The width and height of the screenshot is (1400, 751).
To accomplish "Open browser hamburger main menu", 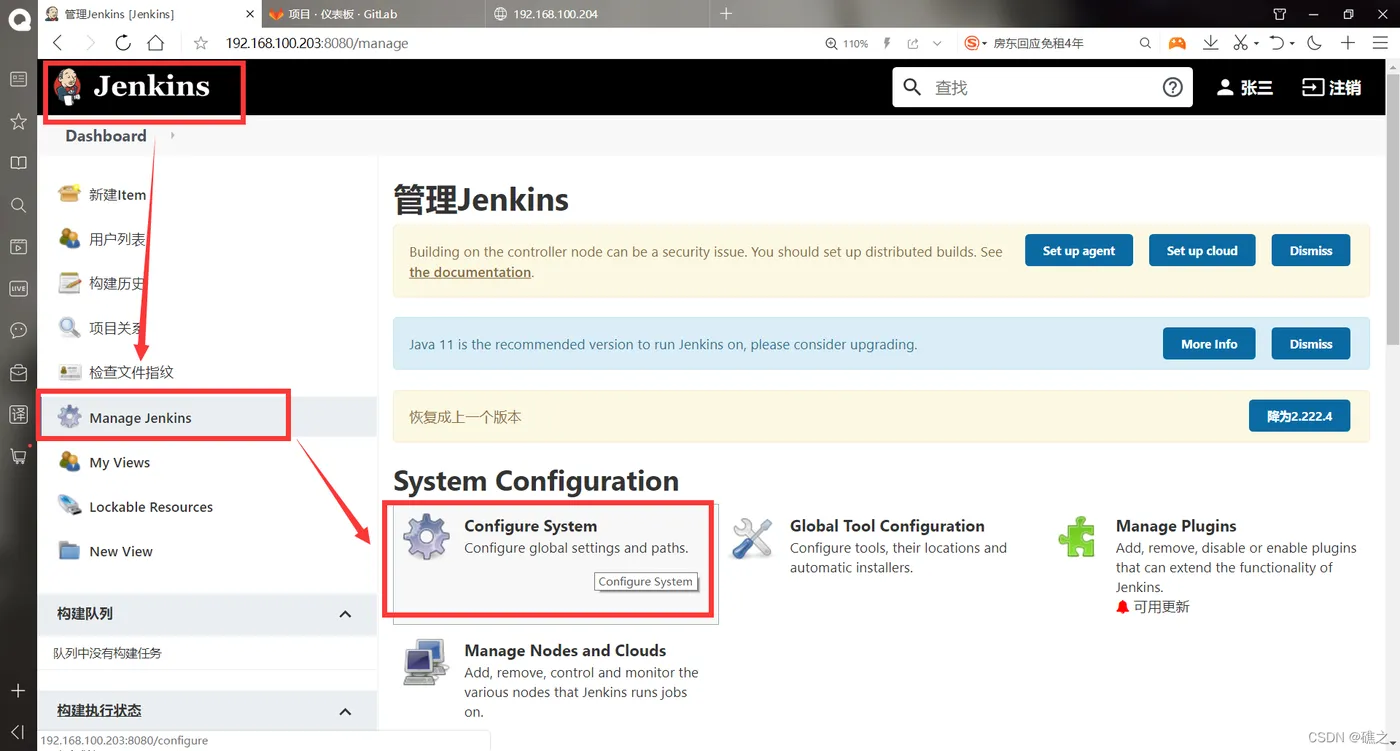I will pyautogui.click(x=1380, y=43).
